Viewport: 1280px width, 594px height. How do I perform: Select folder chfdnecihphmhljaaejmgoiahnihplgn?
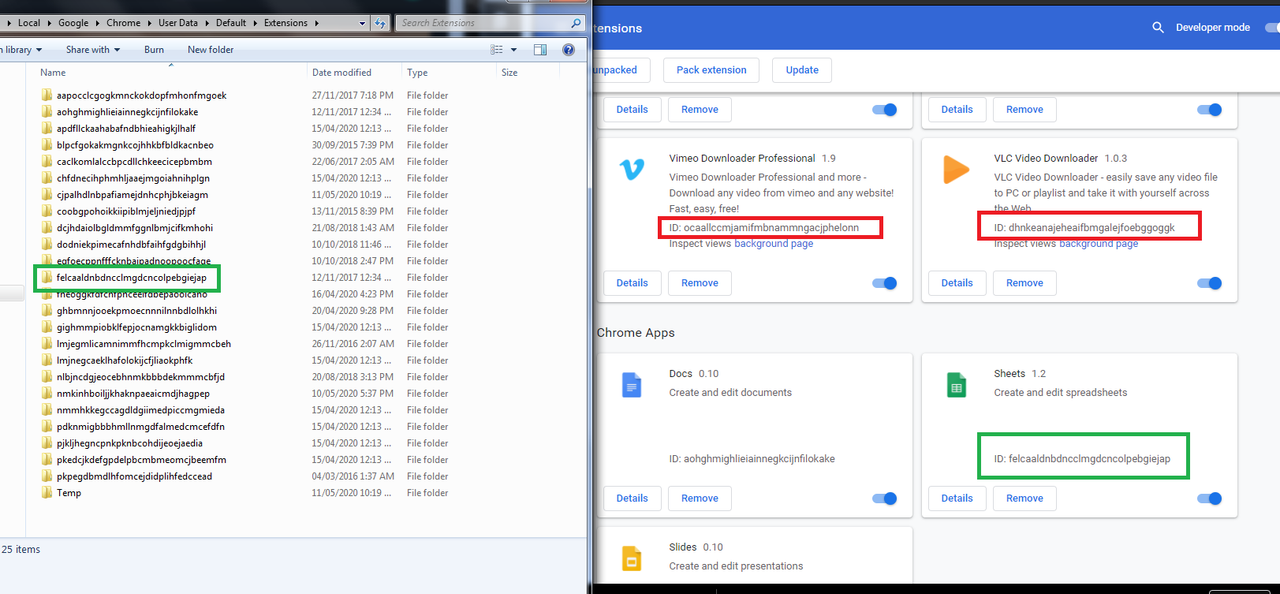coord(133,178)
